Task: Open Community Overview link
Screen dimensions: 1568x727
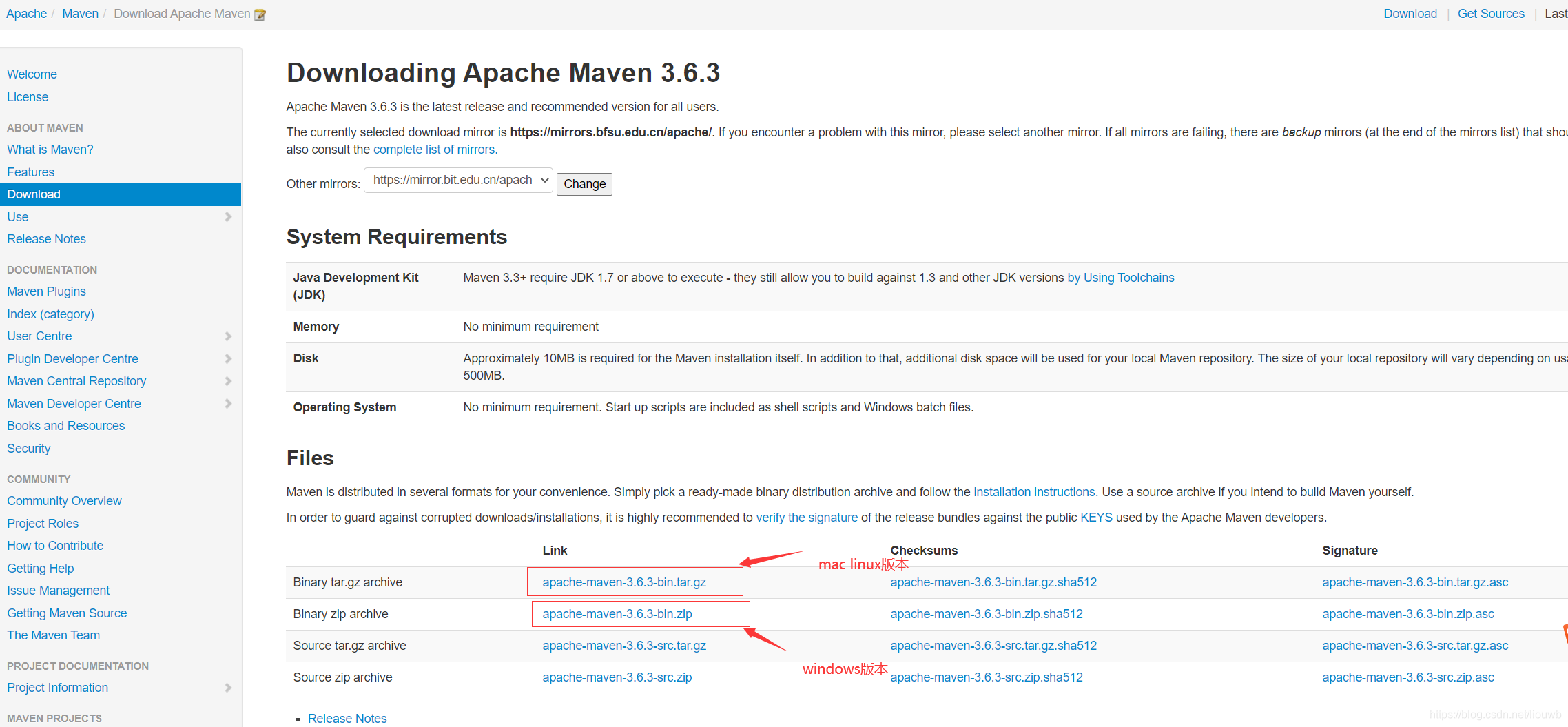Action: [65, 501]
